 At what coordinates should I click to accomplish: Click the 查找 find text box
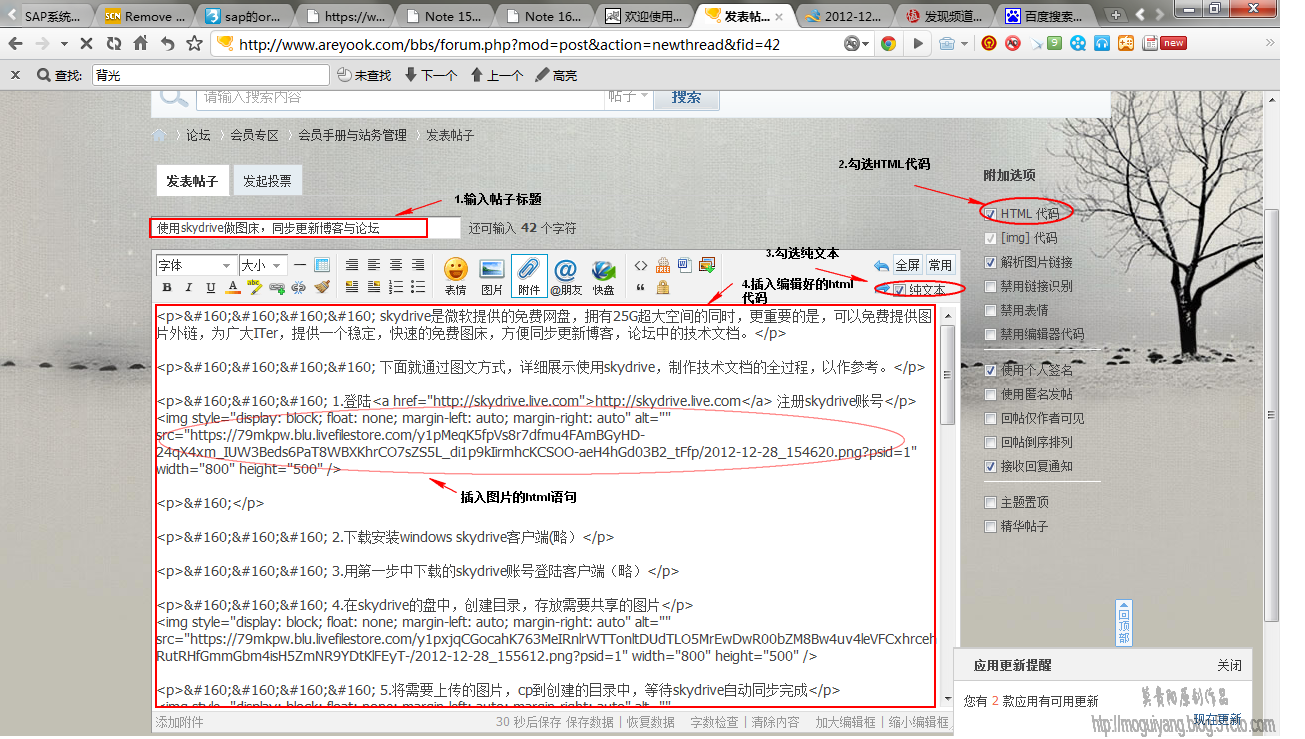[210, 75]
